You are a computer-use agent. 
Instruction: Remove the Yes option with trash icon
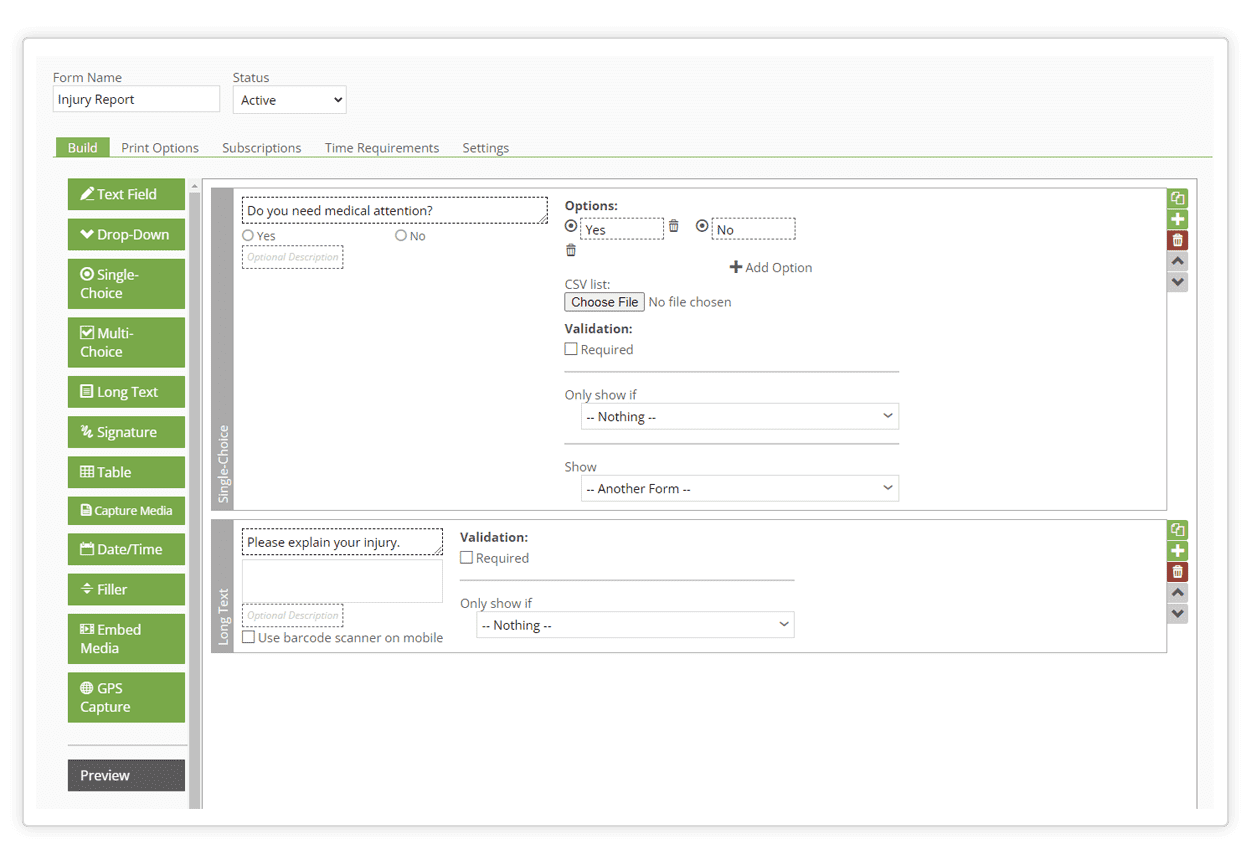673,226
